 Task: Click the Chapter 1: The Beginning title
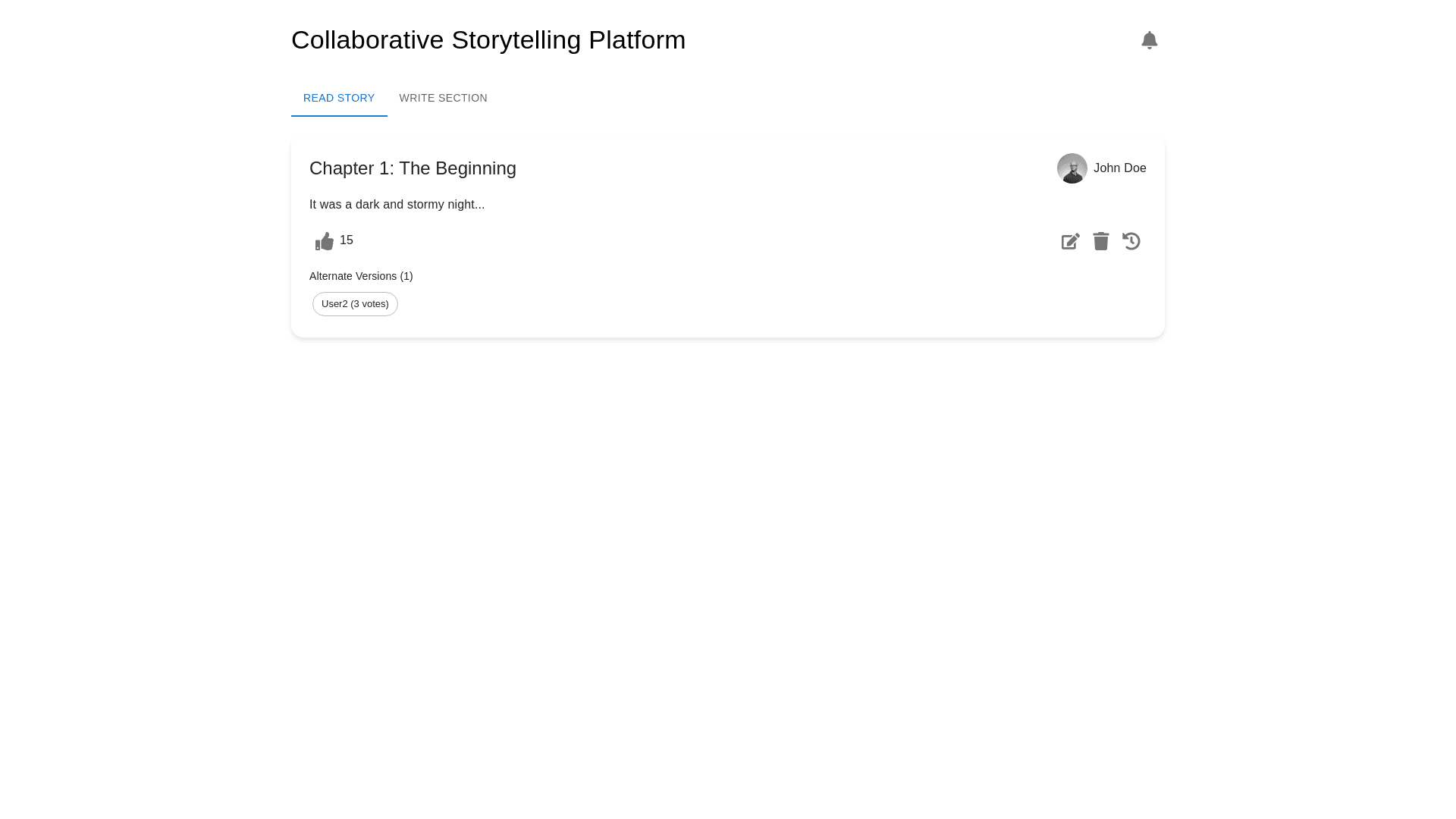[413, 168]
